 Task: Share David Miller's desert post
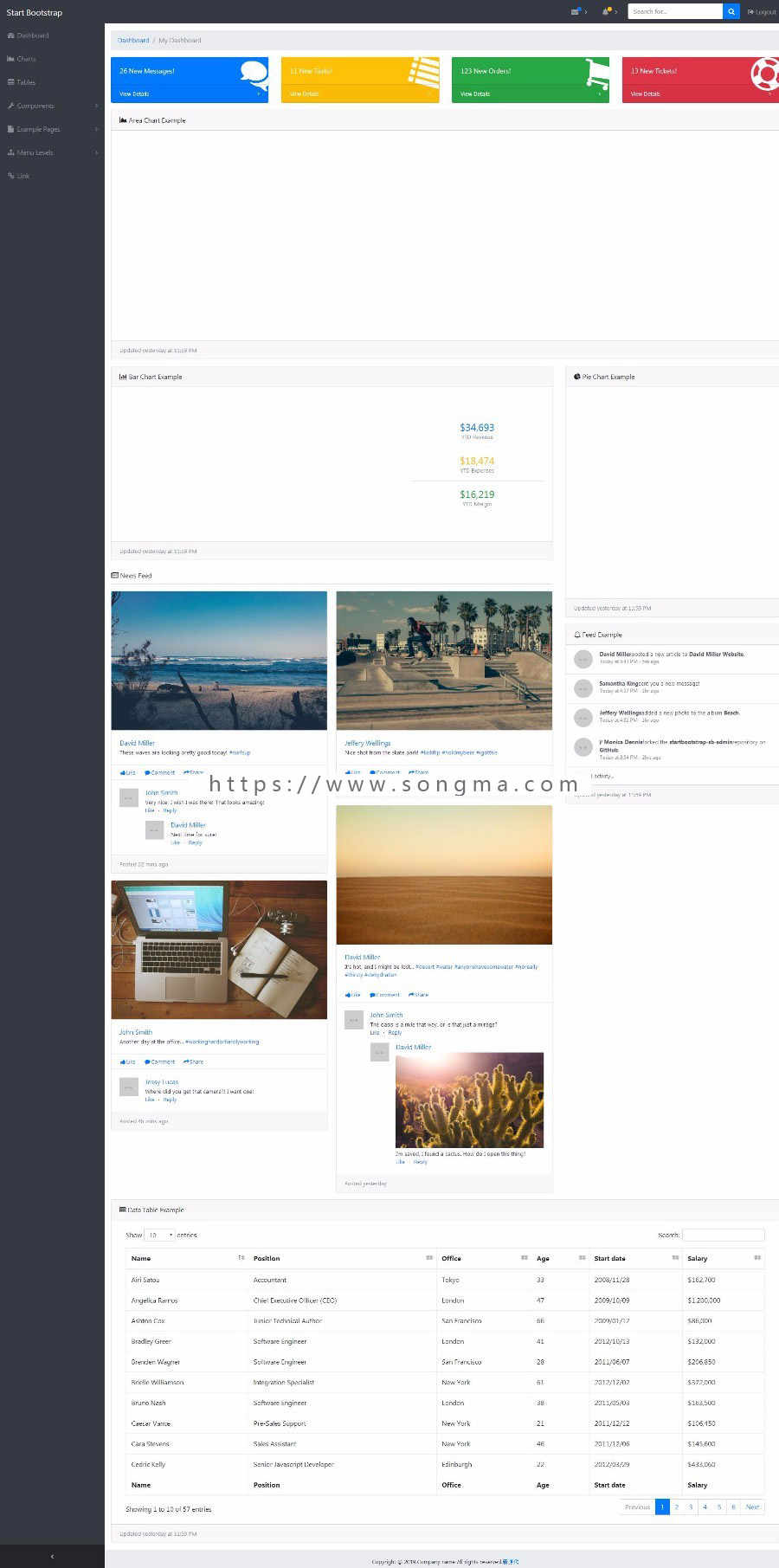[x=418, y=995]
